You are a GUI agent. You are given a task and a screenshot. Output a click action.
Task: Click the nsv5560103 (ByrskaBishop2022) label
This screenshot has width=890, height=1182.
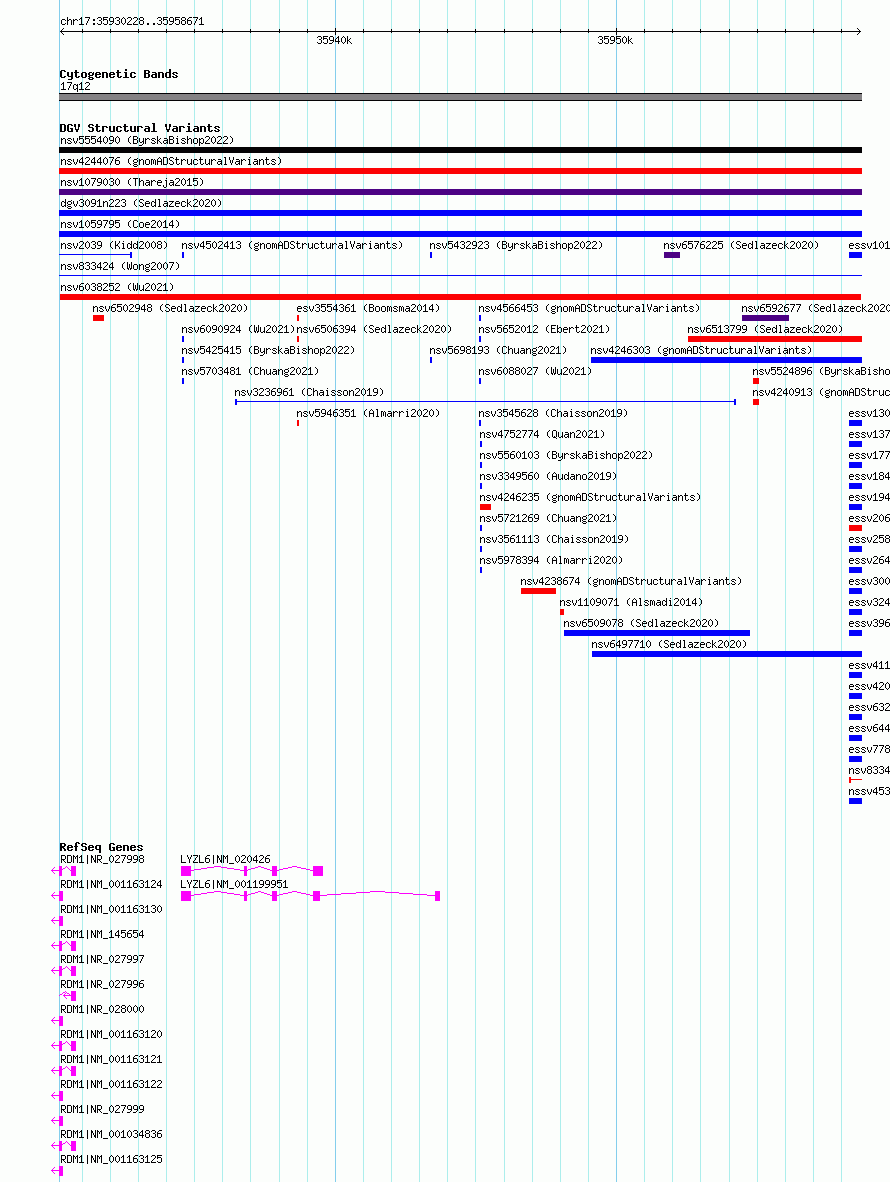(x=566, y=457)
